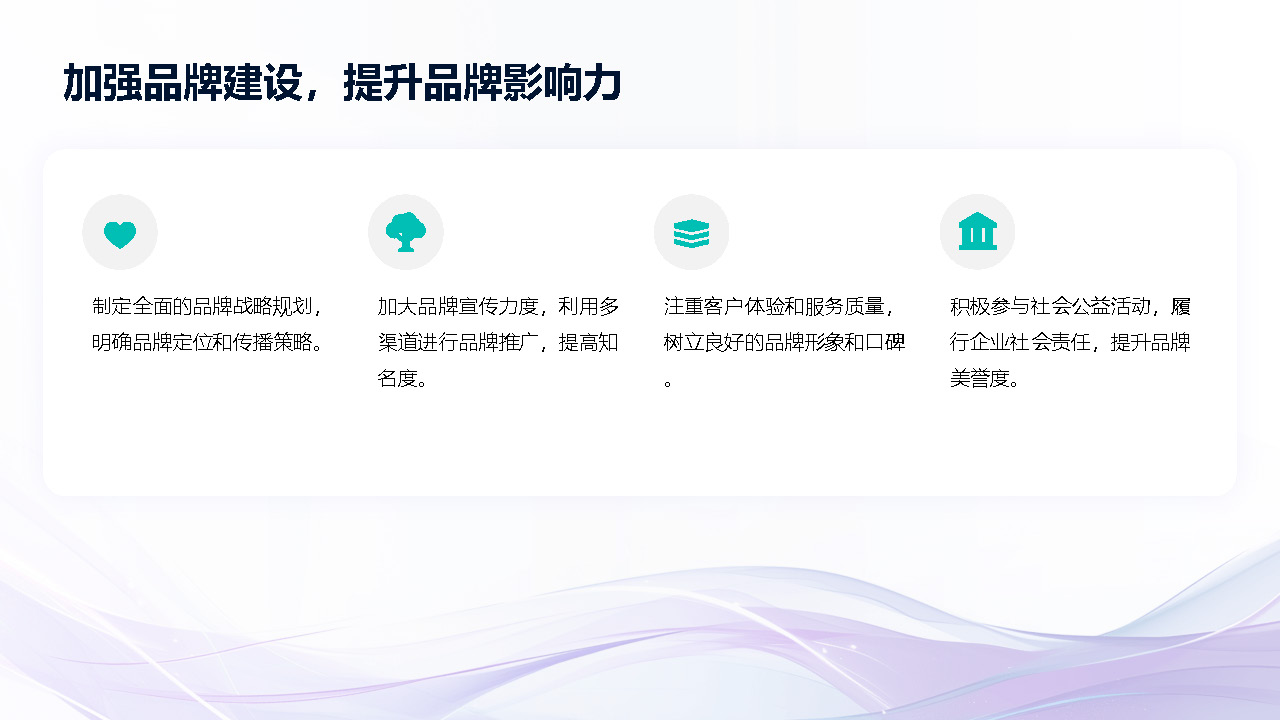Click the white rounded content card

point(640,320)
